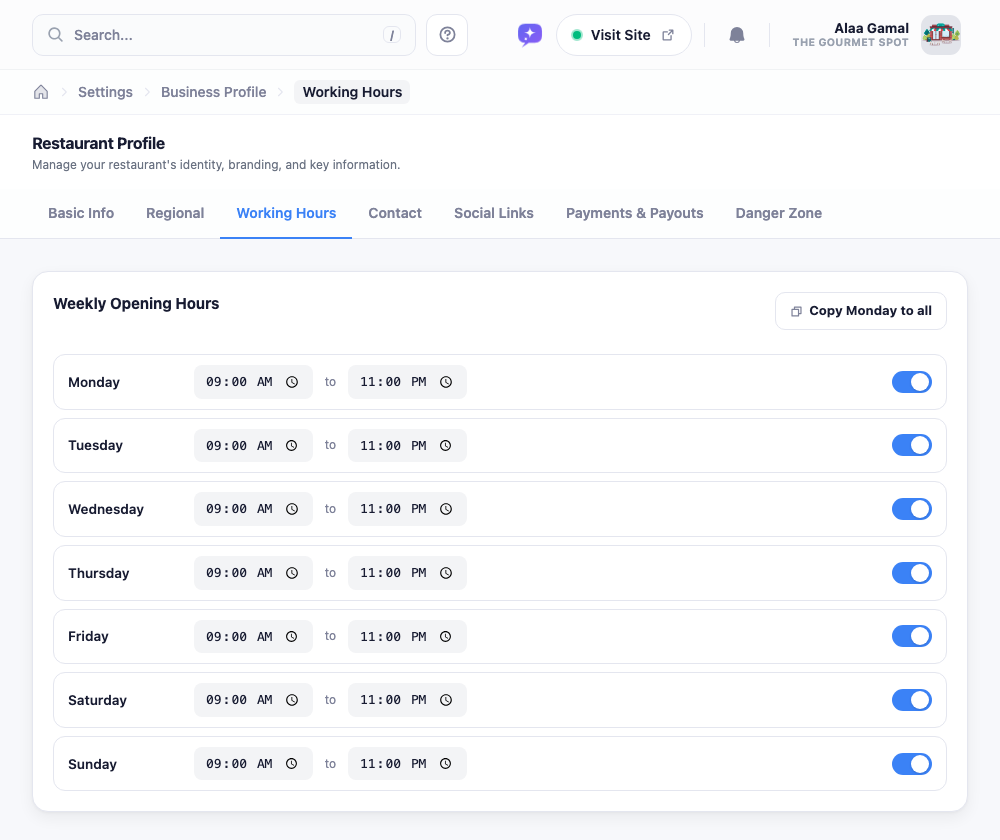
Task: Open the AI assistant chat sparkle icon
Action: click(x=529, y=35)
